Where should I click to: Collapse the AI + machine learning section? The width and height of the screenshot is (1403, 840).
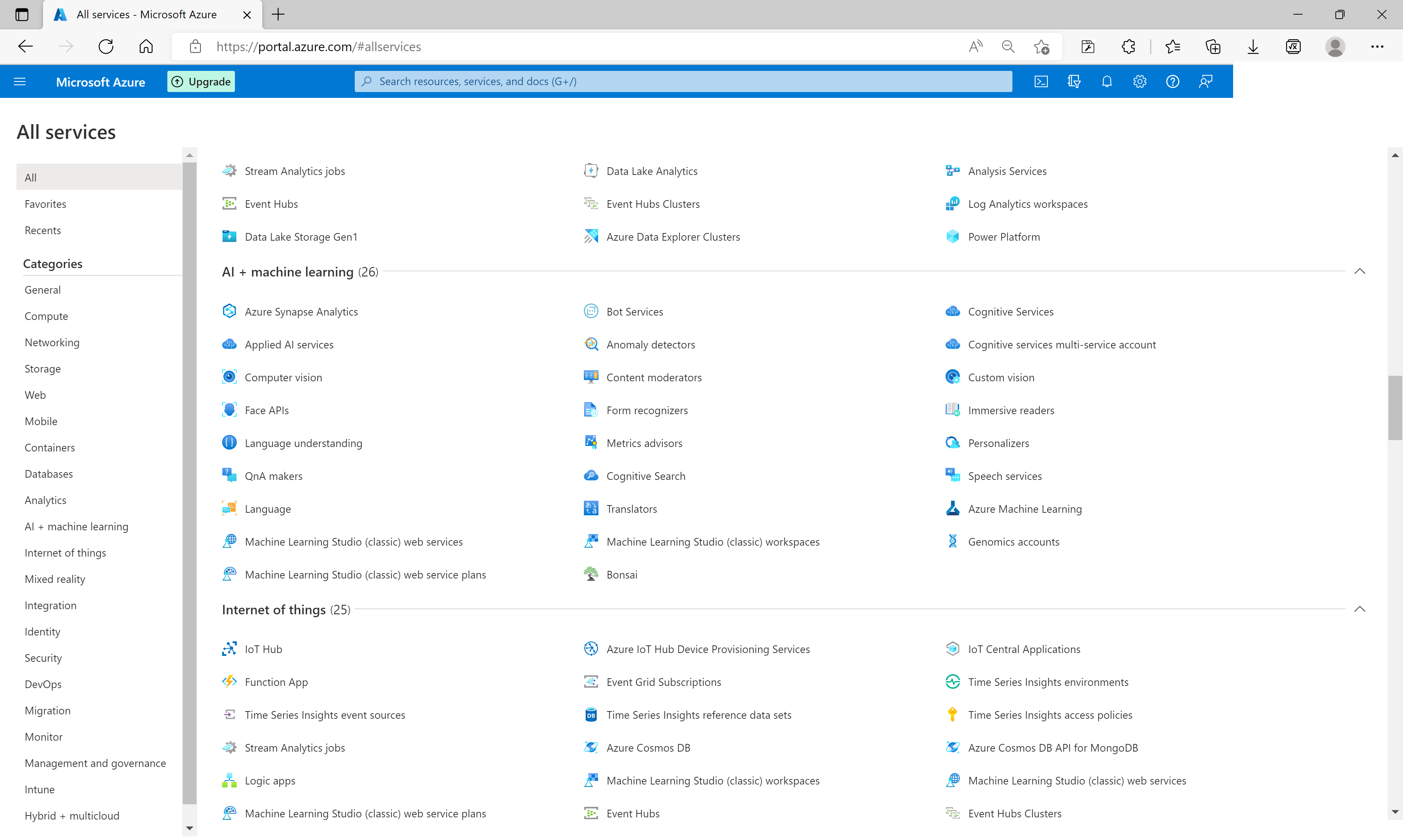click(1360, 272)
